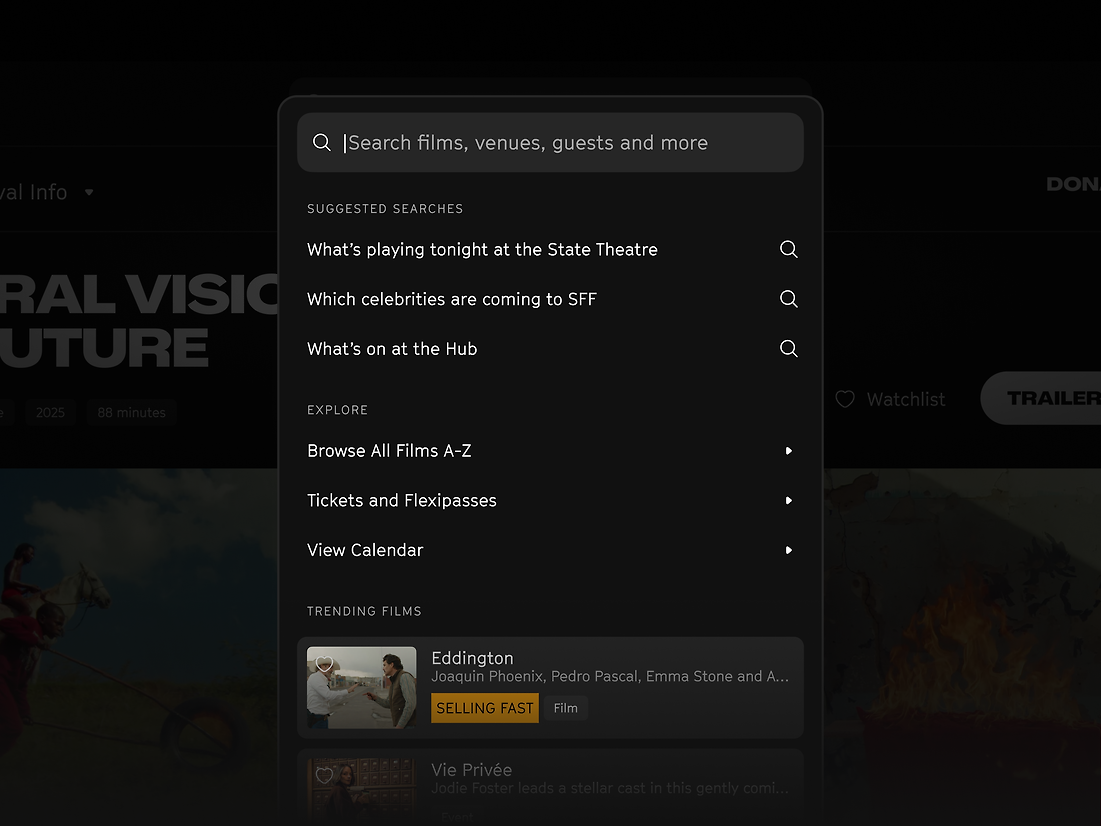Click search icon beside Hub suggestion
Viewport: 1101px width, 826px height.
click(788, 349)
